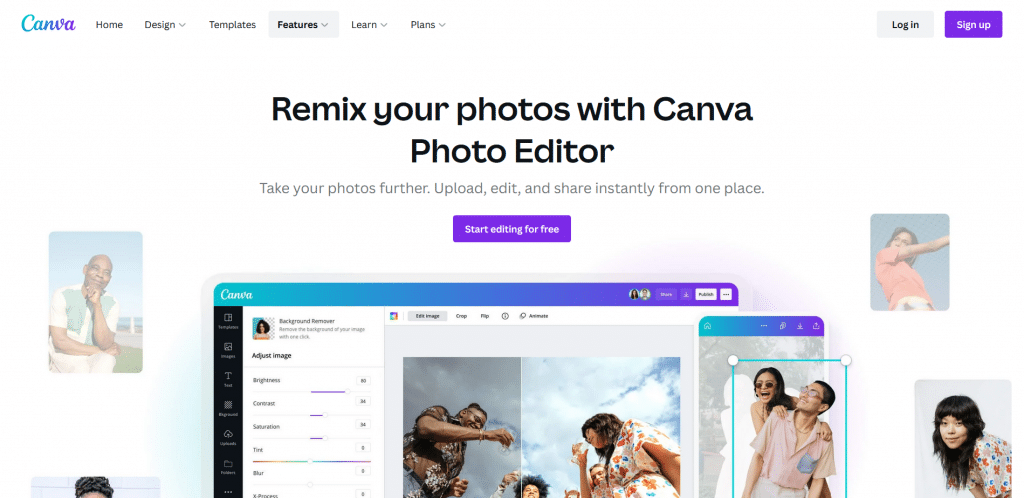
Task: Expand the Design dropdown menu
Action: 165,25
